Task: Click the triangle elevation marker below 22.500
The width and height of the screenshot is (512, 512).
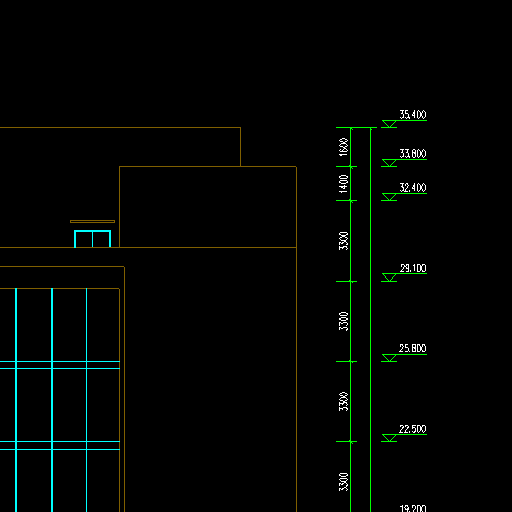Action: [x=389, y=438]
